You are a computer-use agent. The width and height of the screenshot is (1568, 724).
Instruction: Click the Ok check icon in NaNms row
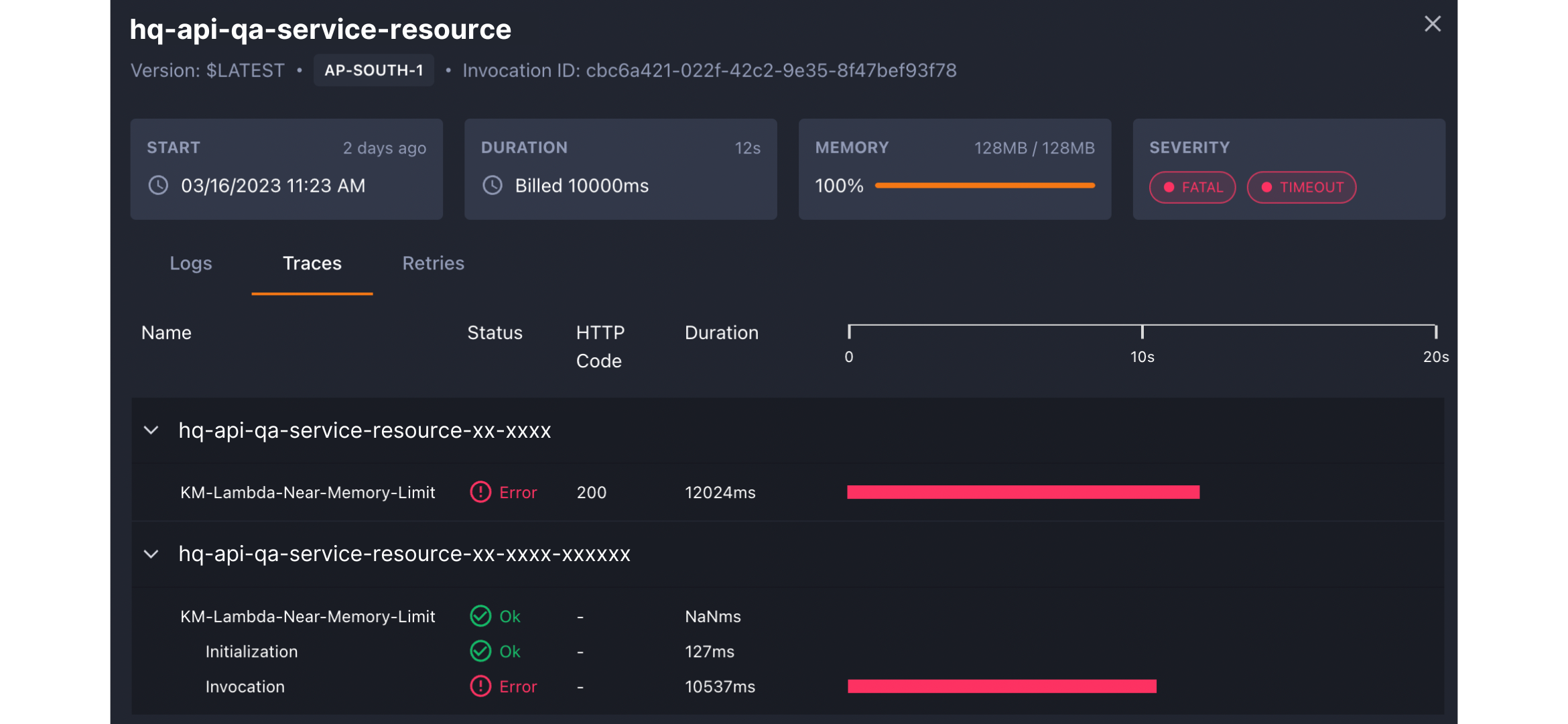pos(480,616)
